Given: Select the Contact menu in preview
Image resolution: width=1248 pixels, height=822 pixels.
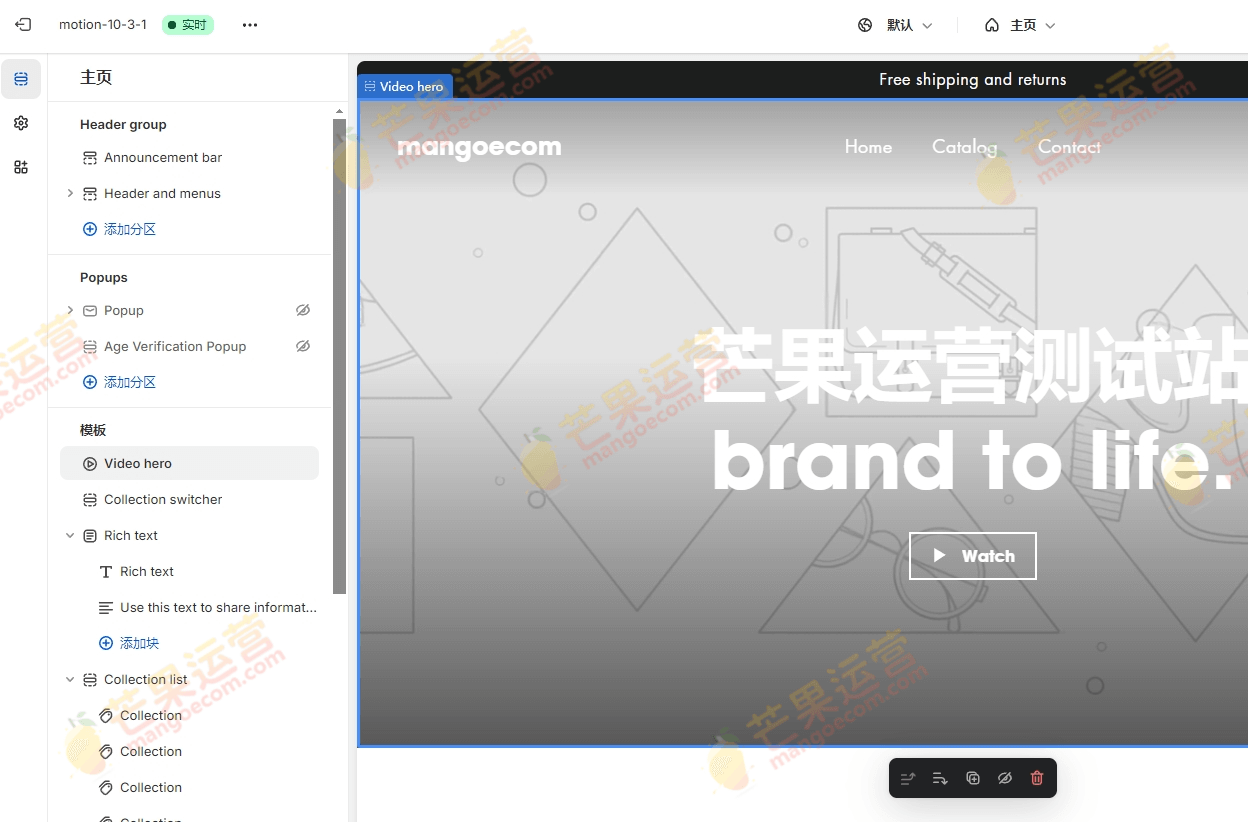Looking at the screenshot, I should coord(1069,147).
